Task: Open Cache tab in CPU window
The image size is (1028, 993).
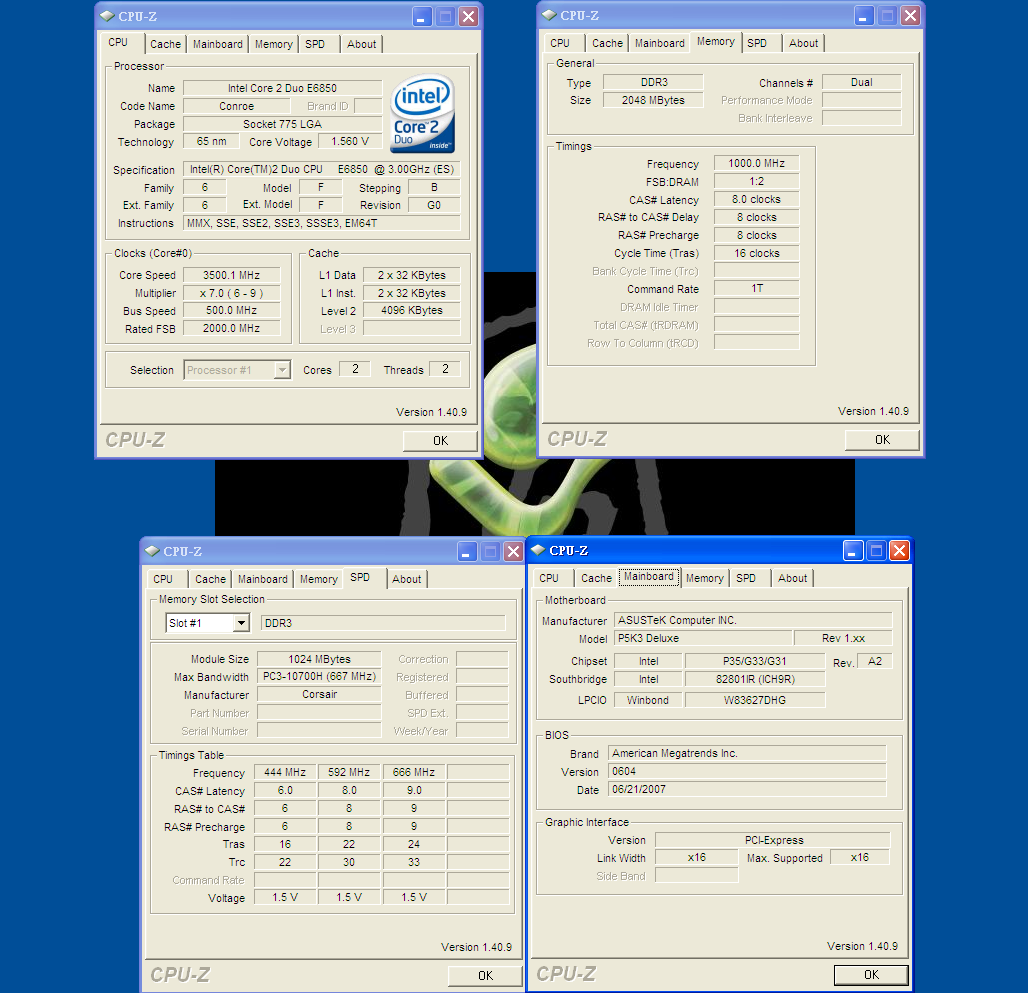Action: (x=165, y=44)
